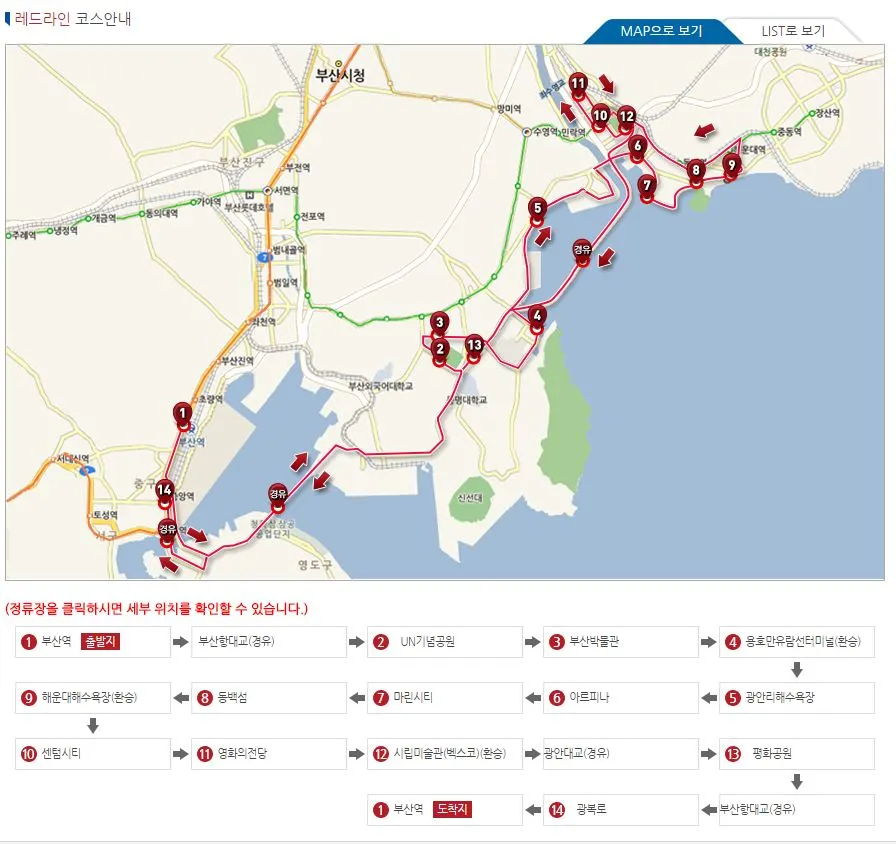Click map marker 5 on the map
The width and height of the screenshot is (896, 844).
(x=537, y=211)
